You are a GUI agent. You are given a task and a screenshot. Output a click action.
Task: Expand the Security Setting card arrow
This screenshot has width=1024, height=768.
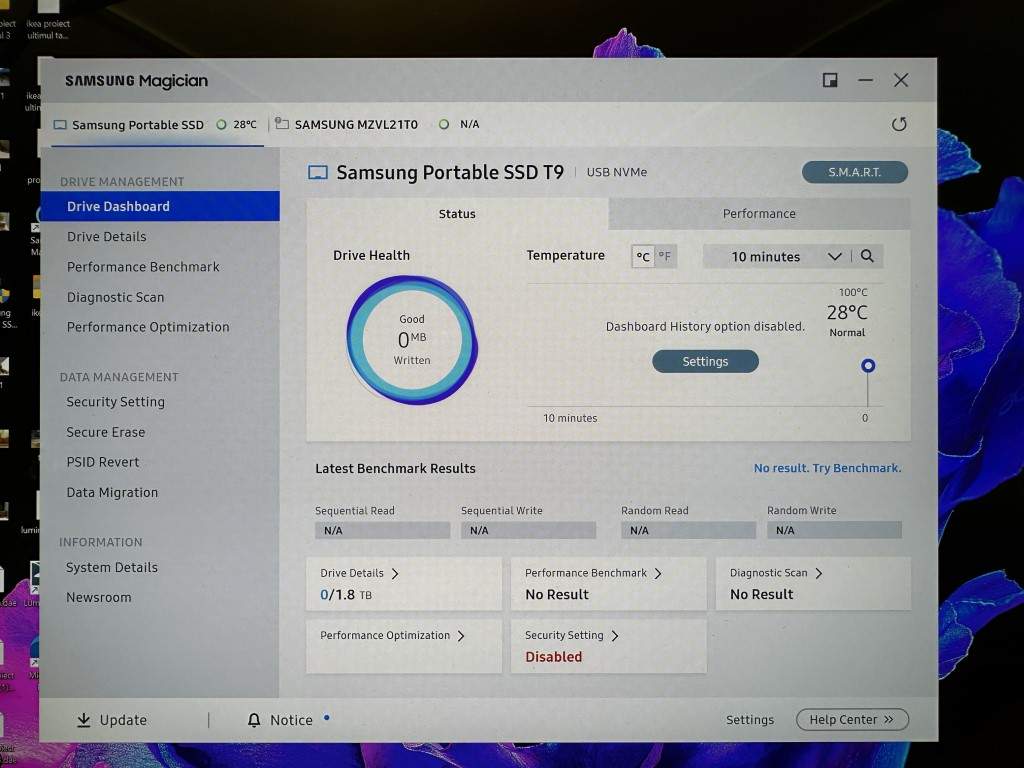pyautogui.click(x=615, y=635)
